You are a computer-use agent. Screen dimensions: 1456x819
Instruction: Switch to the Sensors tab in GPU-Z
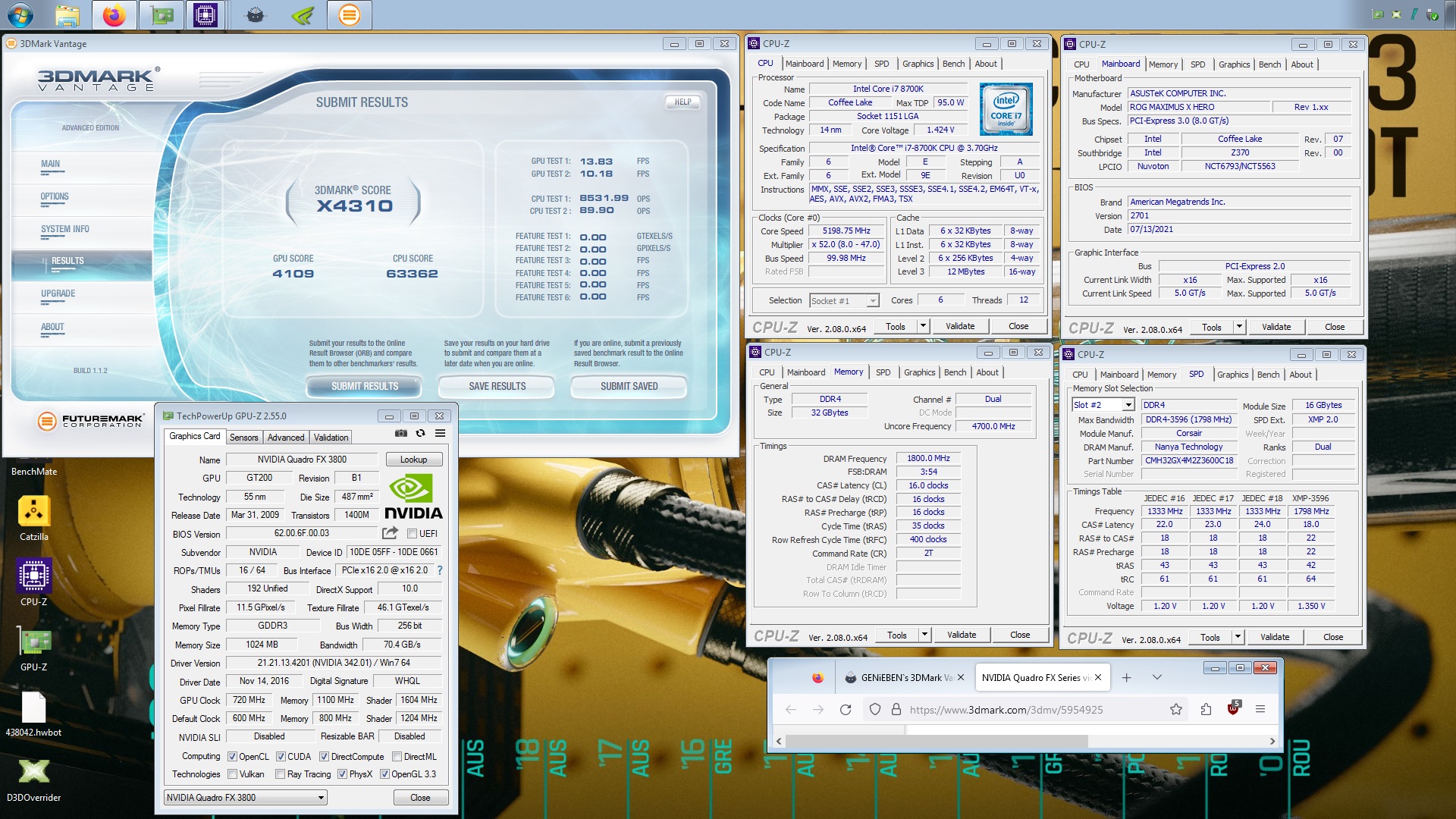244,438
